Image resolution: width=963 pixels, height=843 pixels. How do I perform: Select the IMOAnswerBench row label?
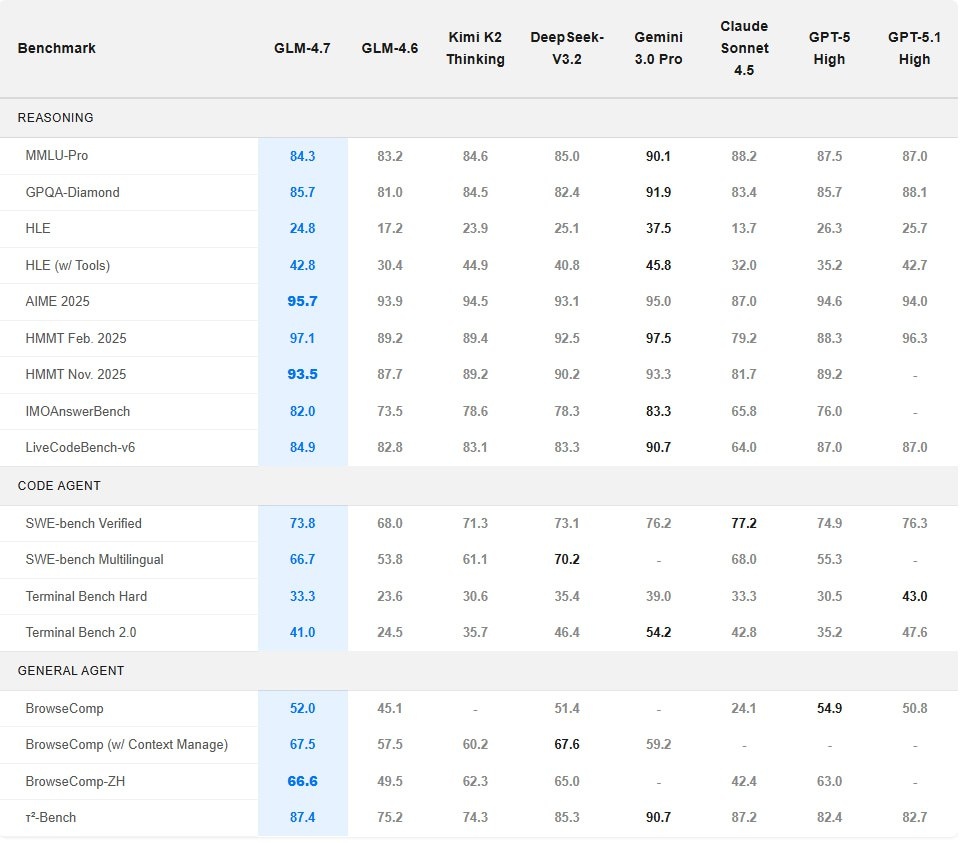pos(77,411)
